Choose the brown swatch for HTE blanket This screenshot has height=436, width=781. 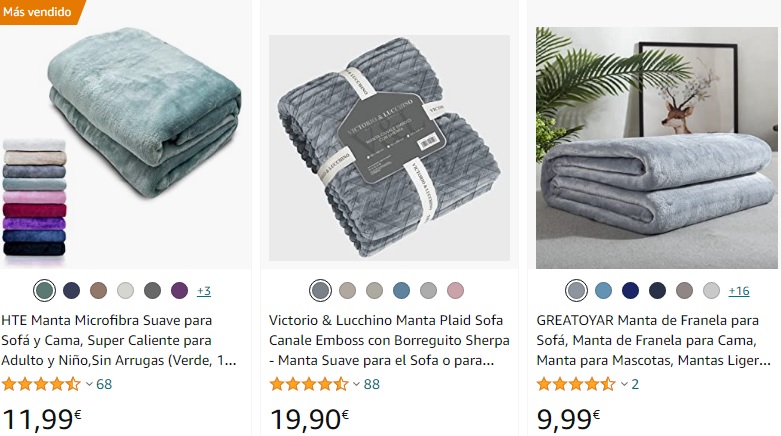click(x=99, y=291)
